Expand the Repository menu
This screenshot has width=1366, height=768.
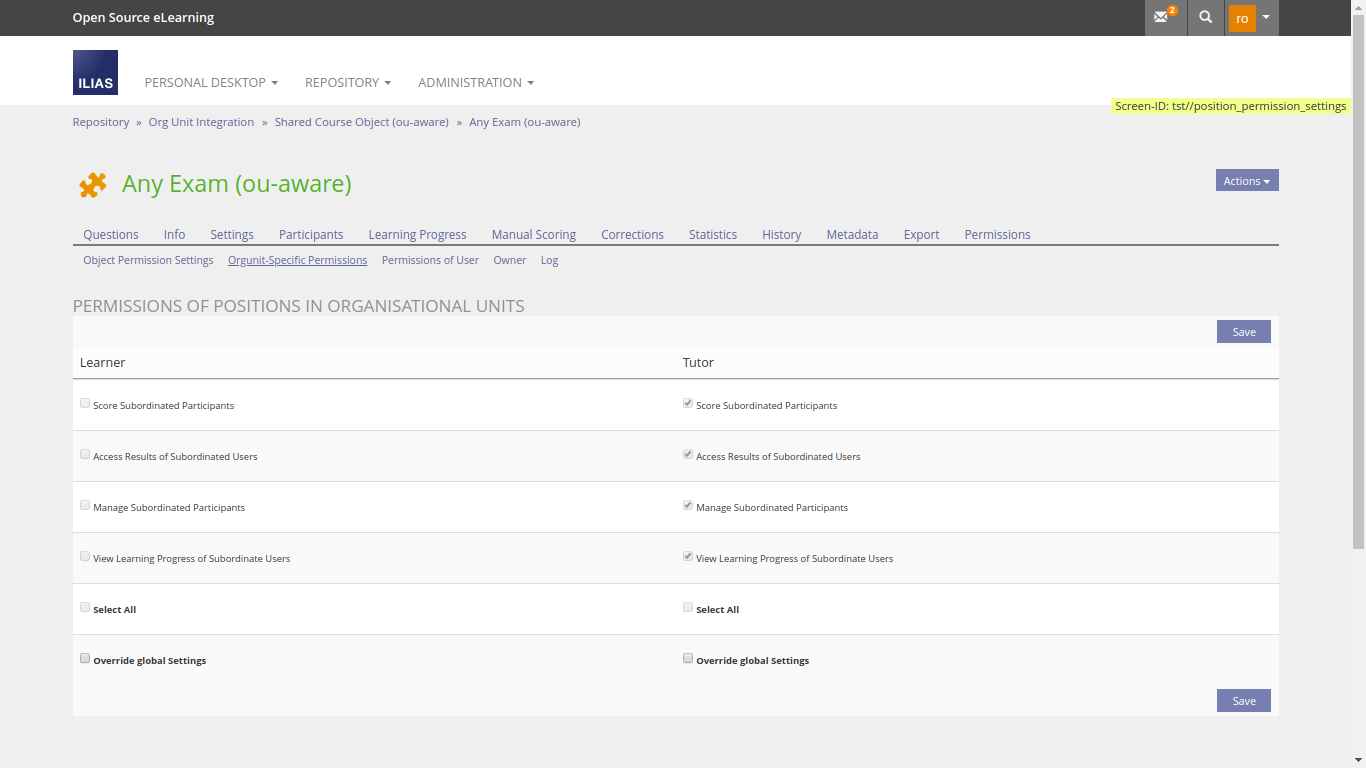tap(347, 82)
